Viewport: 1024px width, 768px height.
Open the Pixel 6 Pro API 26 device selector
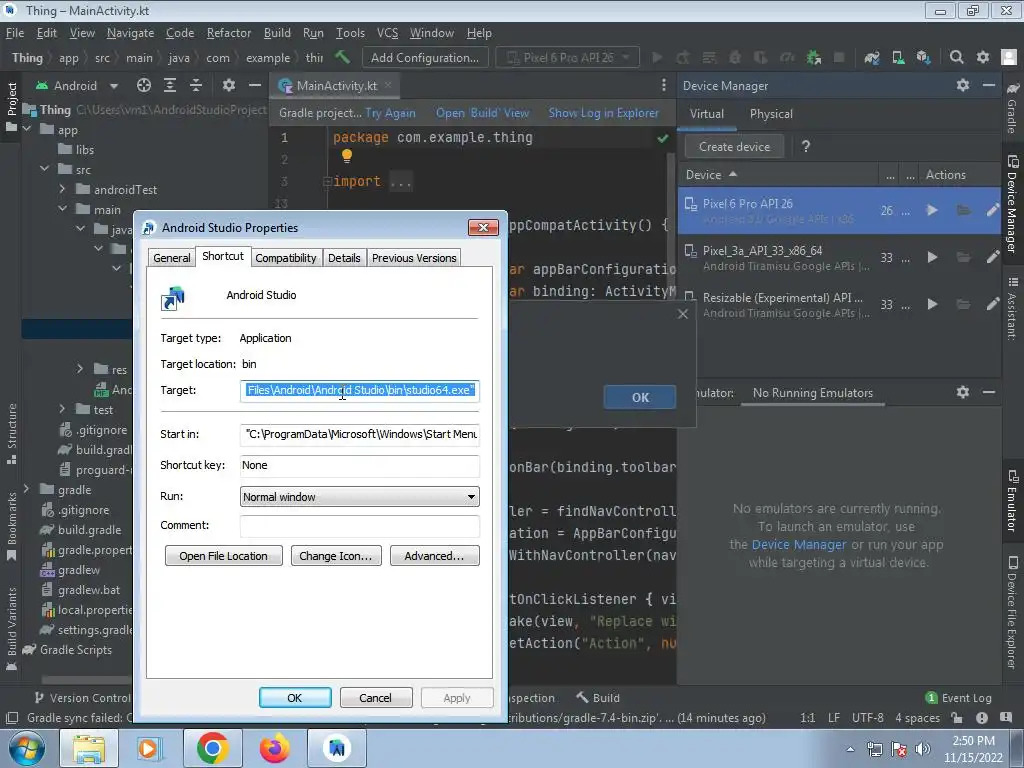coord(568,57)
